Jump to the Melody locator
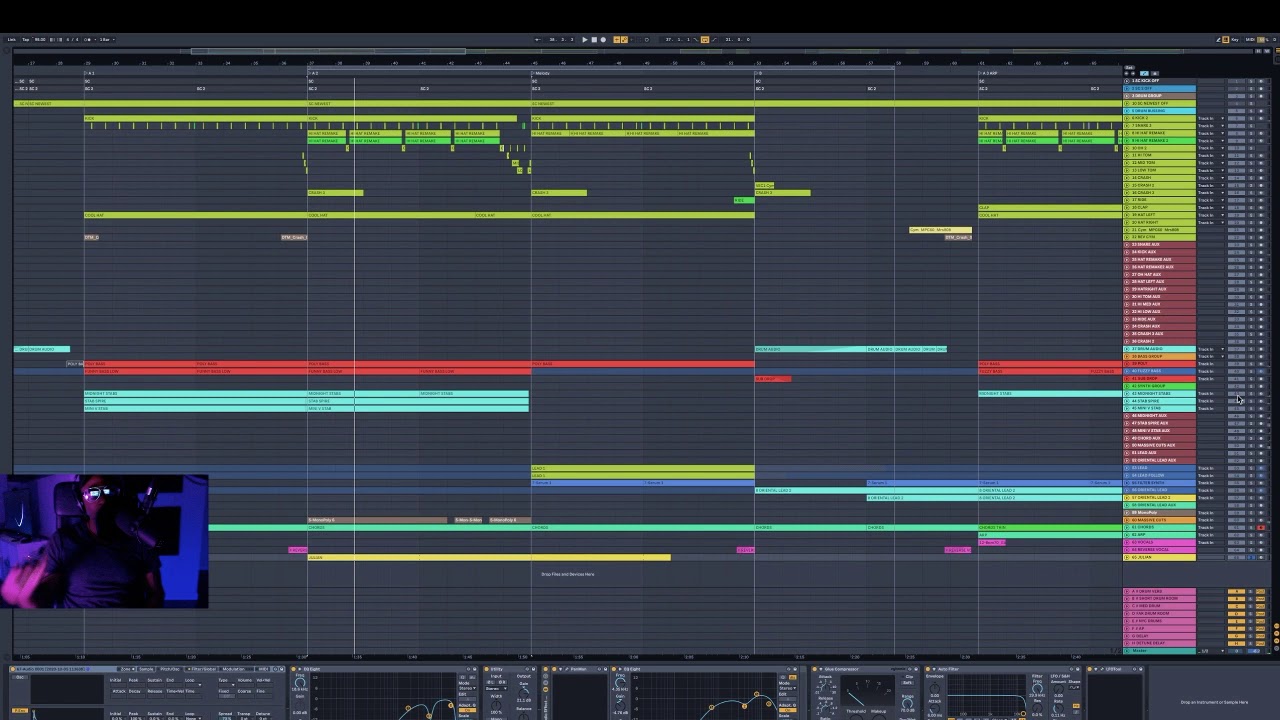The width and height of the screenshot is (1280, 720). click(541, 73)
